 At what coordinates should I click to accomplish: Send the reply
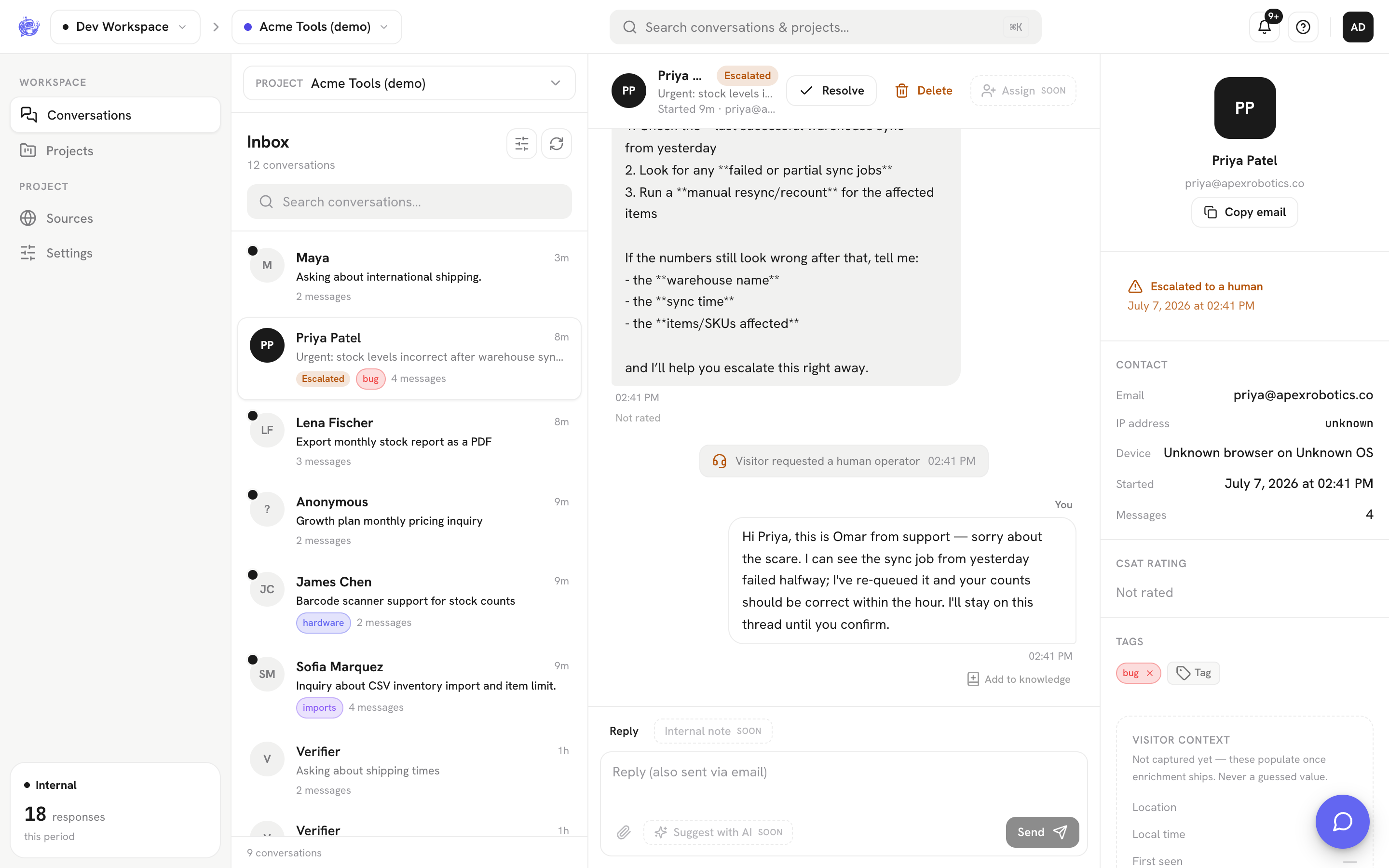click(1042, 832)
